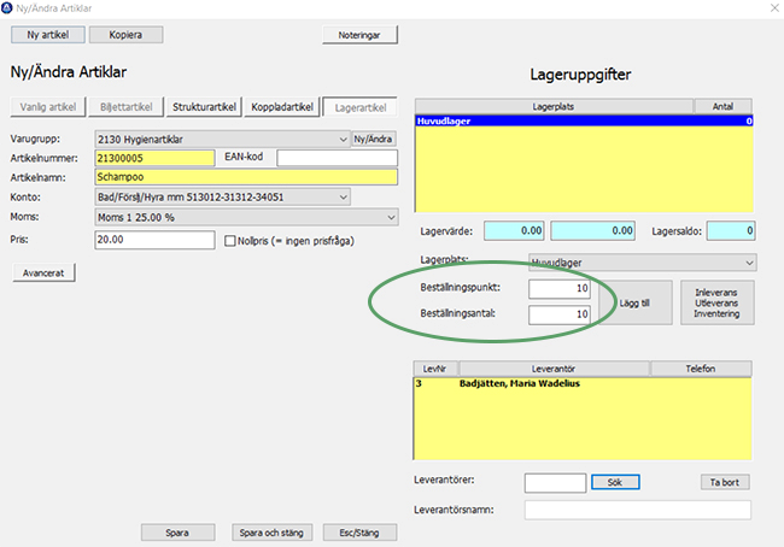Click the EAN-kod input field
Image resolution: width=784 pixels, height=547 pixels.
[x=338, y=158]
